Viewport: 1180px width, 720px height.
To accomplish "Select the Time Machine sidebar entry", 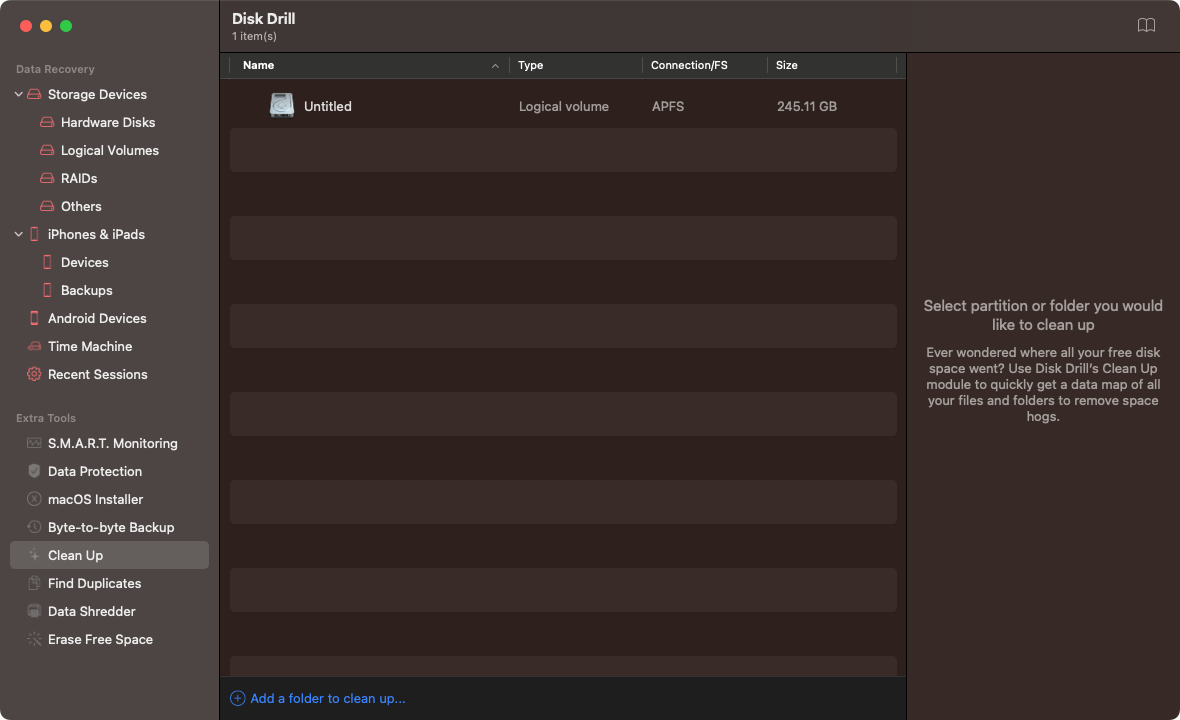I will pyautogui.click(x=89, y=346).
